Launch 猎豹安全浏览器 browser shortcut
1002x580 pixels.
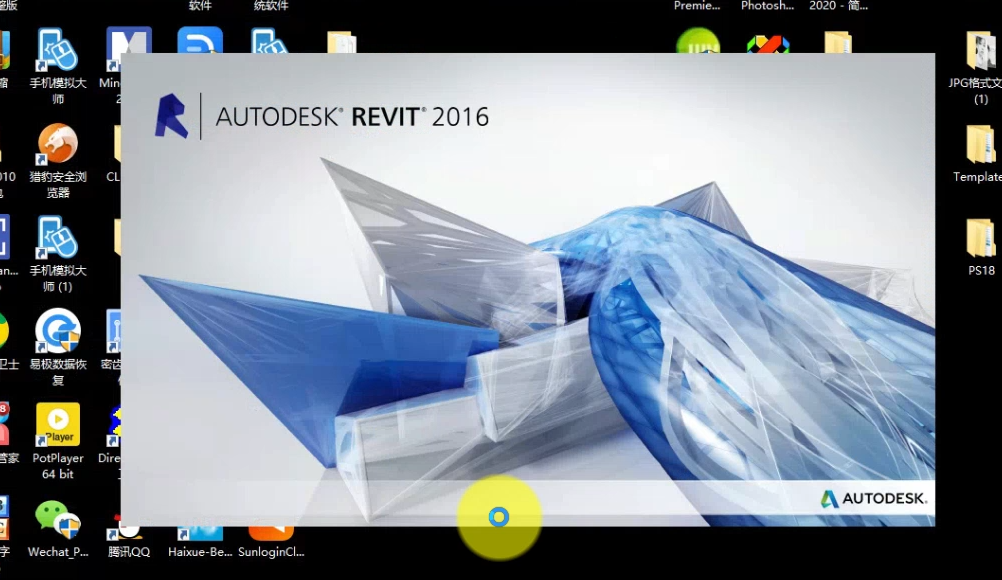pyautogui.click(x=58, y=160)
